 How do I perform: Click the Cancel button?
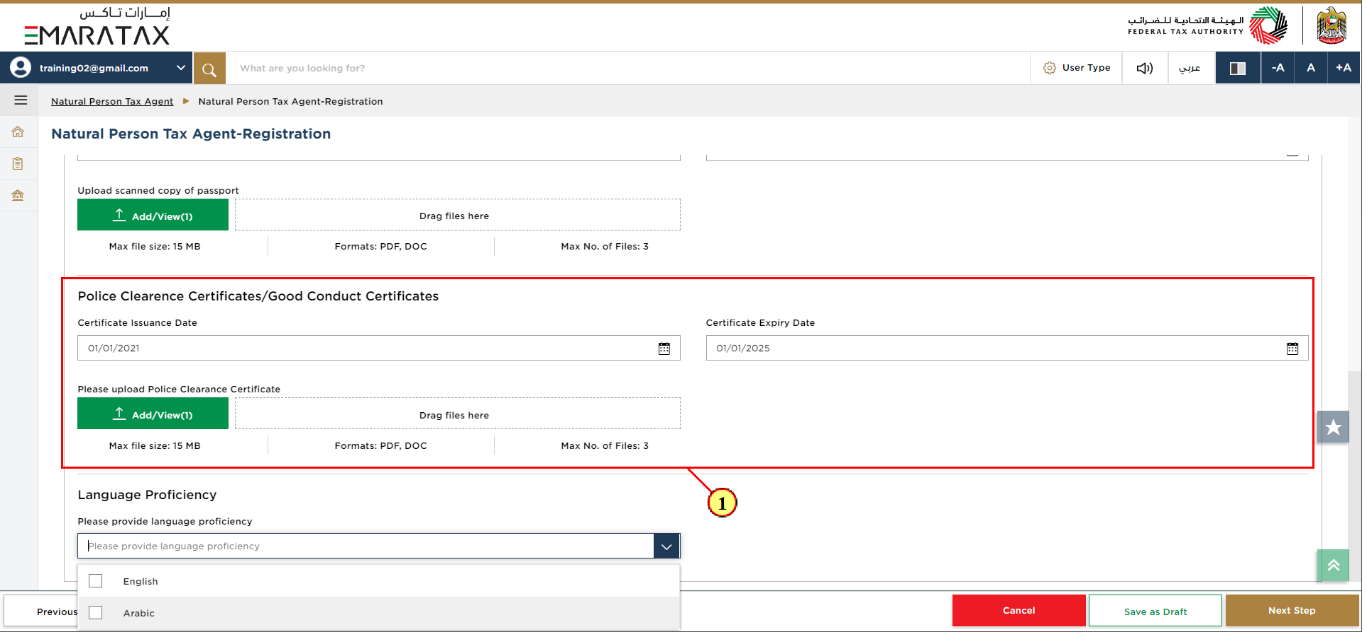click(1019, 611)
